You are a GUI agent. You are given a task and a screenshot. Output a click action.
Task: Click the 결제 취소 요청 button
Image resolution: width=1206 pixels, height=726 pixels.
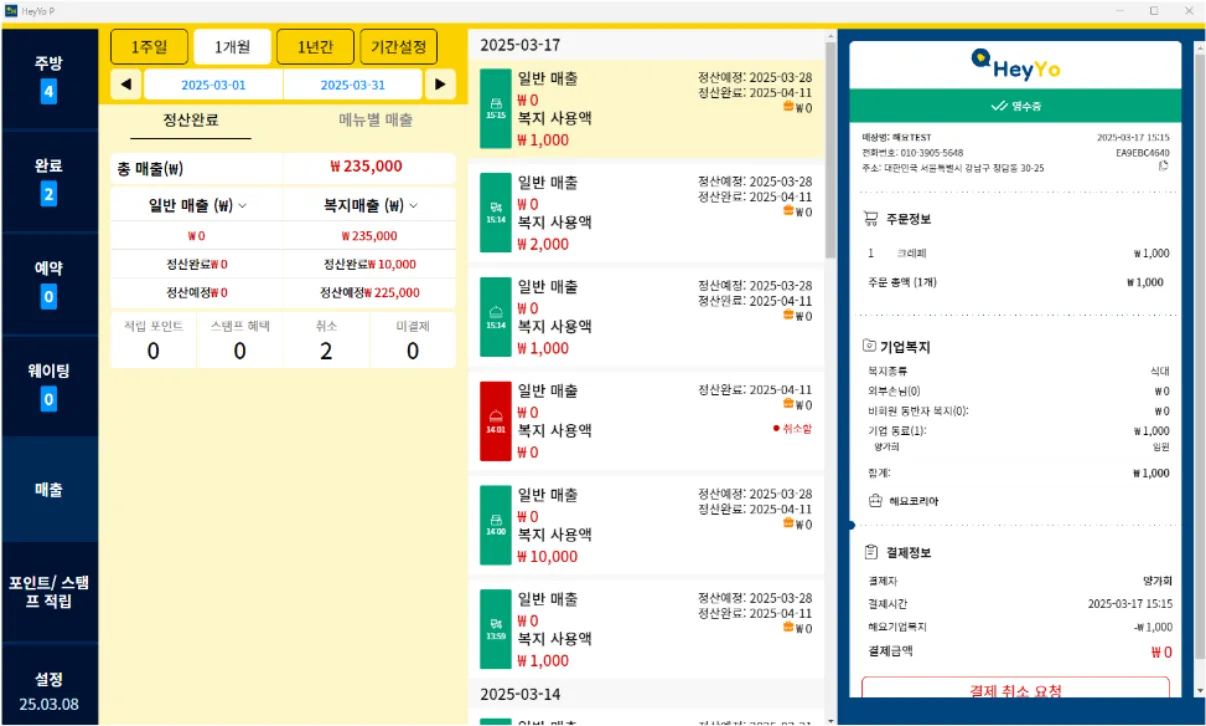pos(1015,689)
